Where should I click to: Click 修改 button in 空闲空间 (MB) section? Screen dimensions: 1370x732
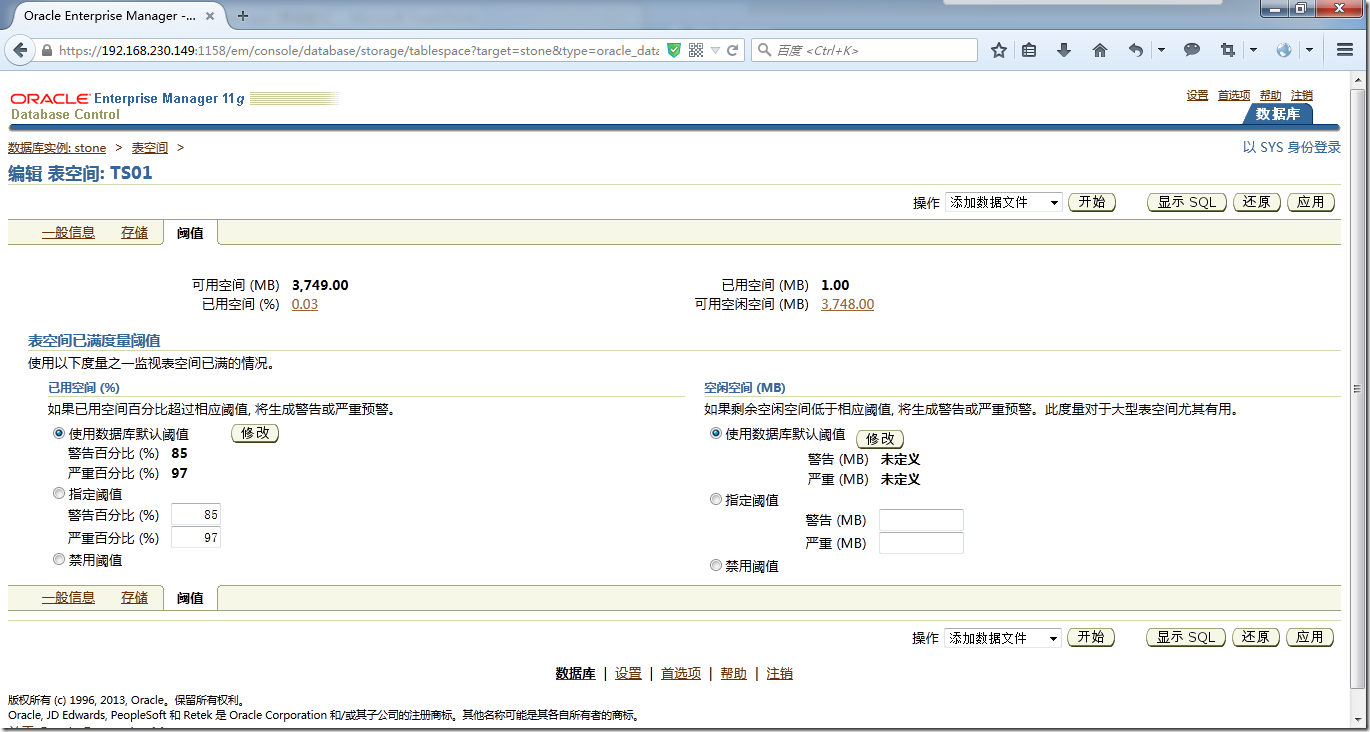coord(880,439)
